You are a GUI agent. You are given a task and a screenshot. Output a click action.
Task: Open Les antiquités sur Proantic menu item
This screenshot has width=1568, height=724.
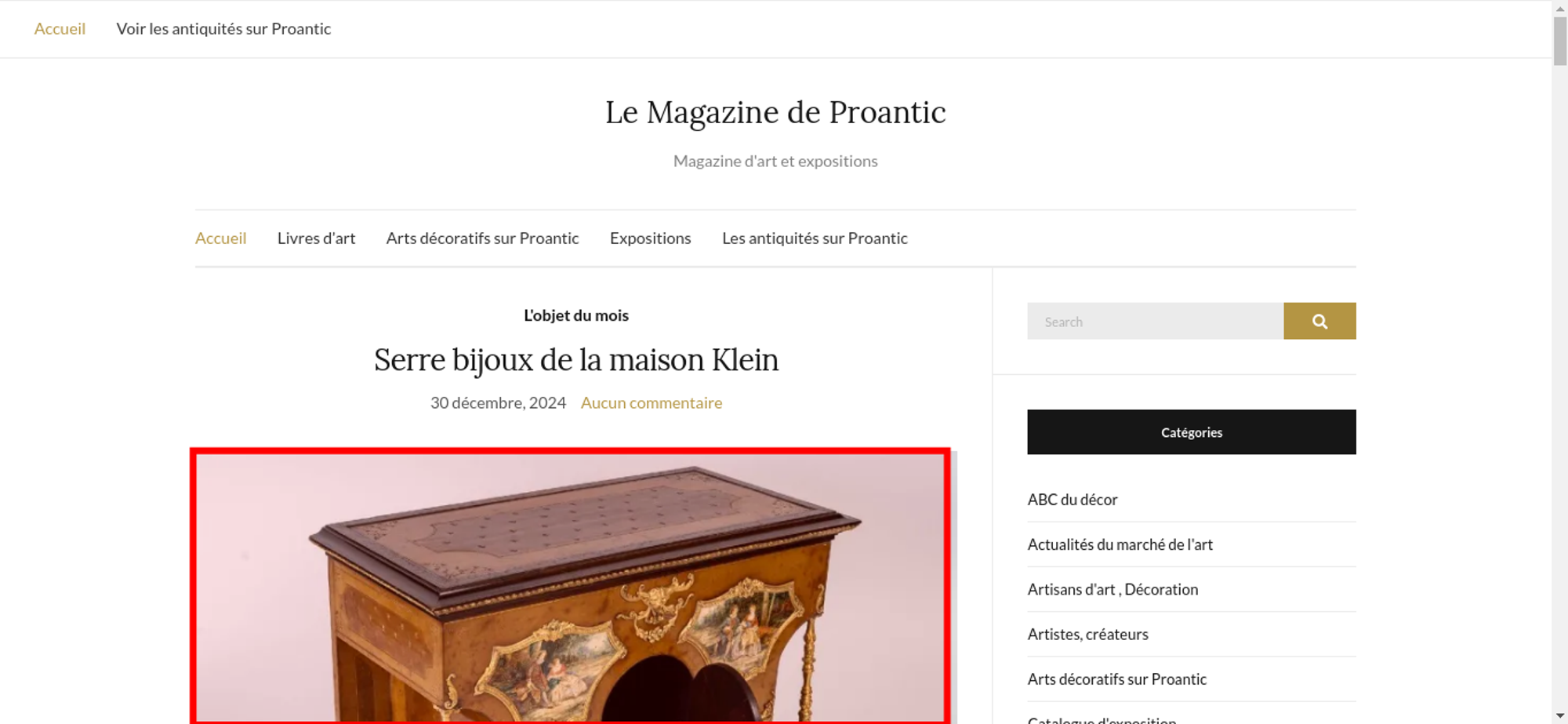pos(815,238)
